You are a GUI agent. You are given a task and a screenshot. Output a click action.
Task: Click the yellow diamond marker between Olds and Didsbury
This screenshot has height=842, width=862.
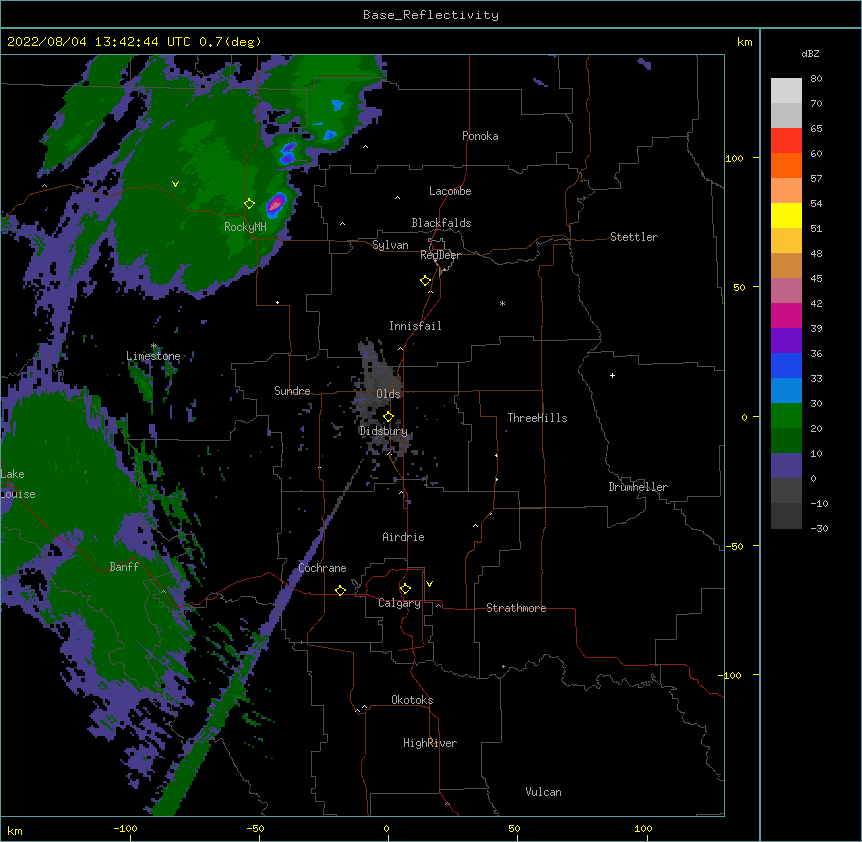coord(388,417)
